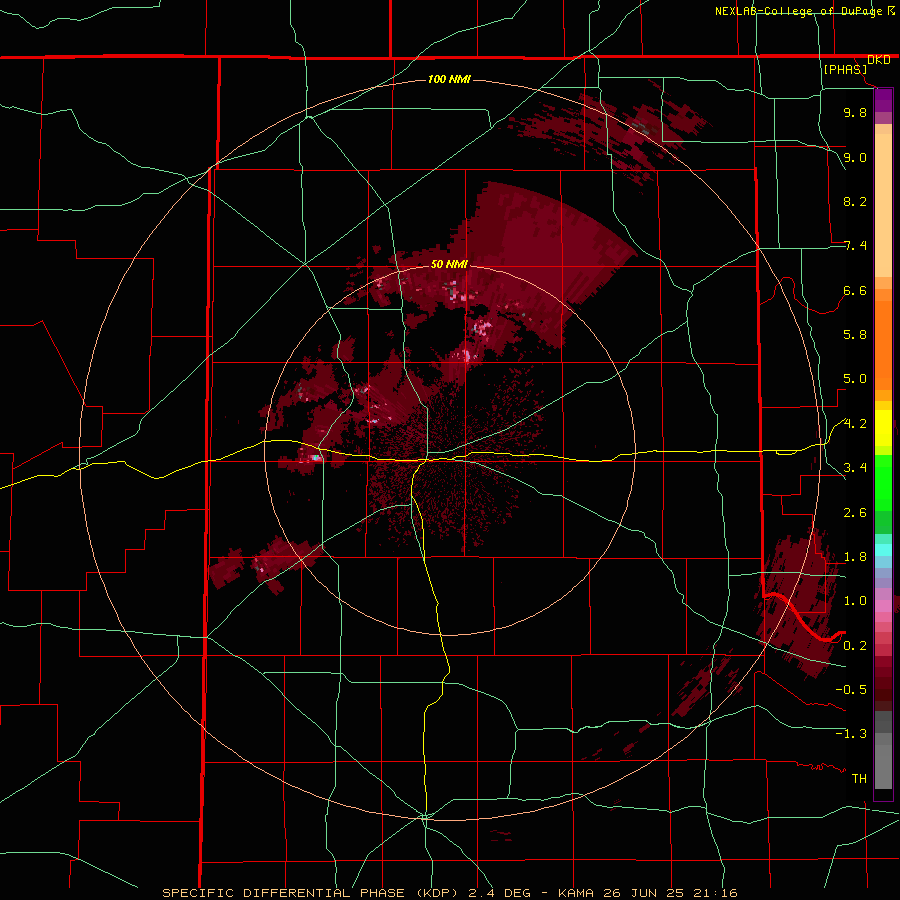The width and height of the screenshot is (900, 900).
Task: Click the KAMA 26 JUN 25 21:16 timestamp
Action: (647, 893)
